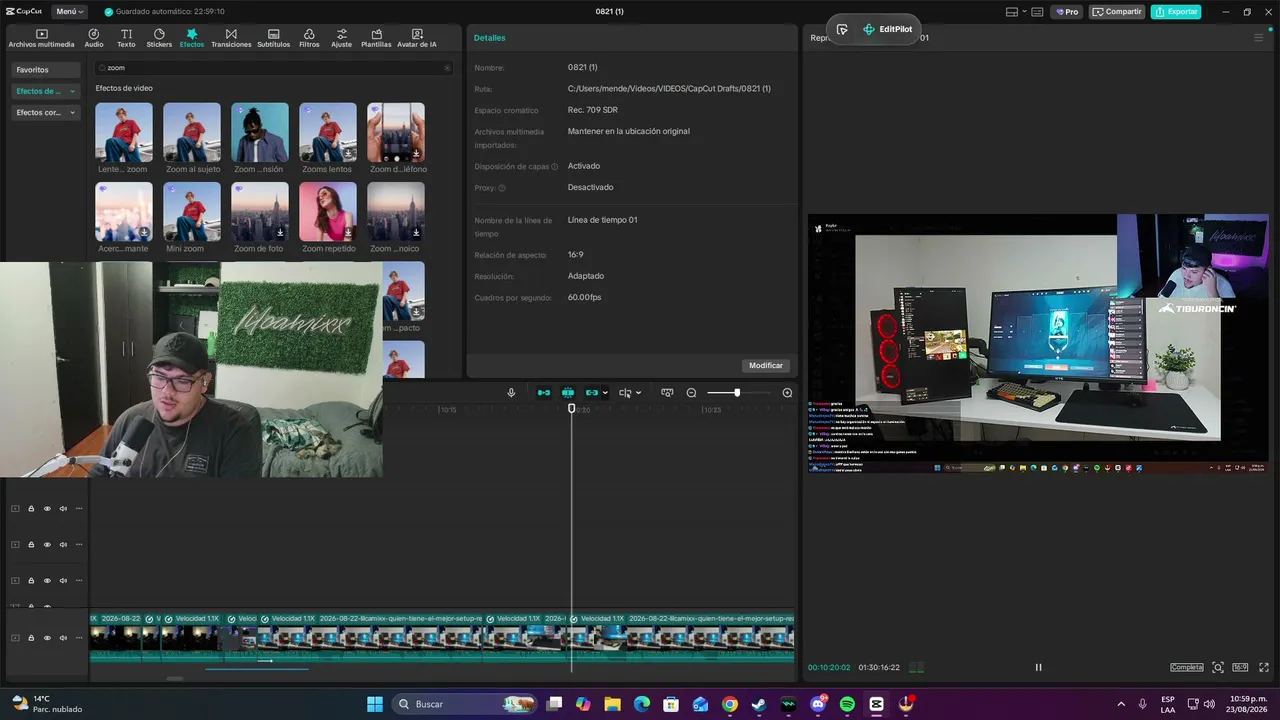Image resolution: width=1280 pixels, height=720 pixels.
Task: Open the Avatar de IA panel
Action: [x=417, y=38]
